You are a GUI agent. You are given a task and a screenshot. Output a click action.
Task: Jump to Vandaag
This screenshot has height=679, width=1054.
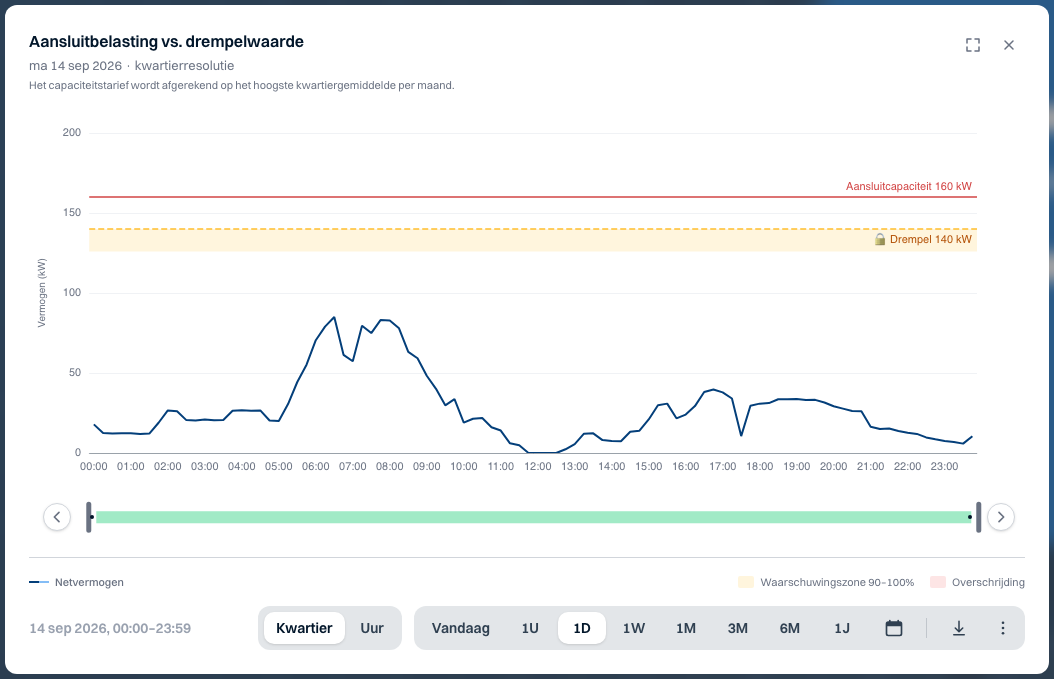point(460,628)
